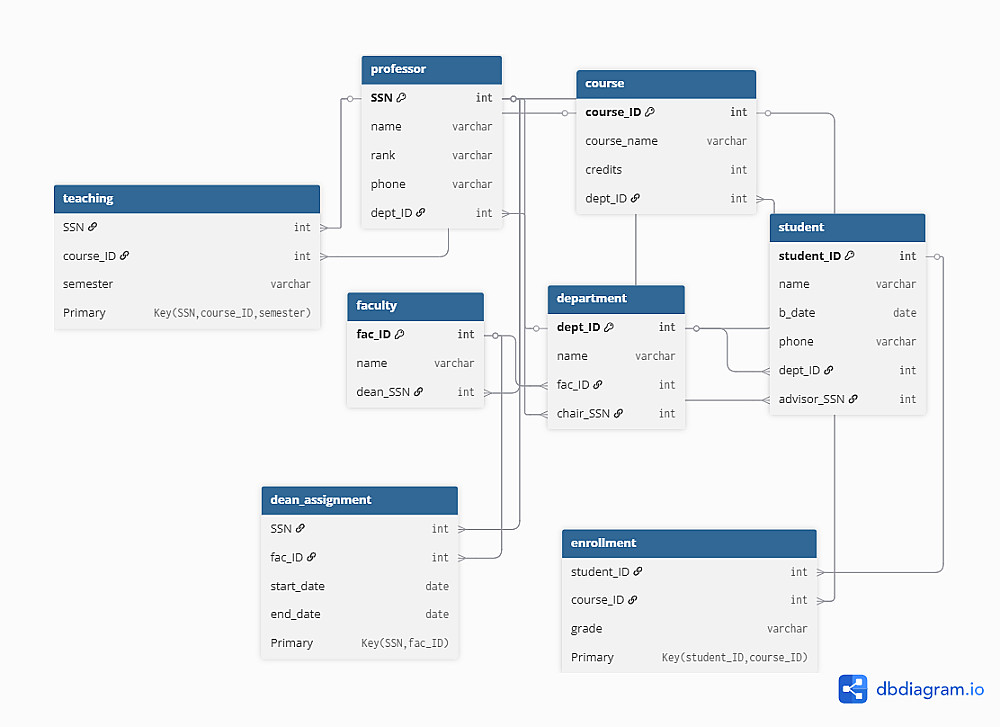Image resolution: width=1000 pixels, height=727 pixels.
Task: Select the professor table header
Action: pyautogui.click(x=431, y=70)
